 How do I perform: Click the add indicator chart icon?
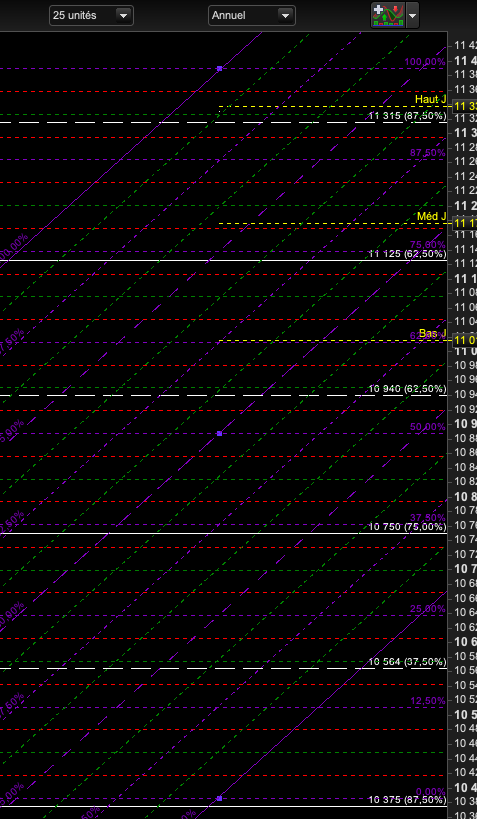388,15
